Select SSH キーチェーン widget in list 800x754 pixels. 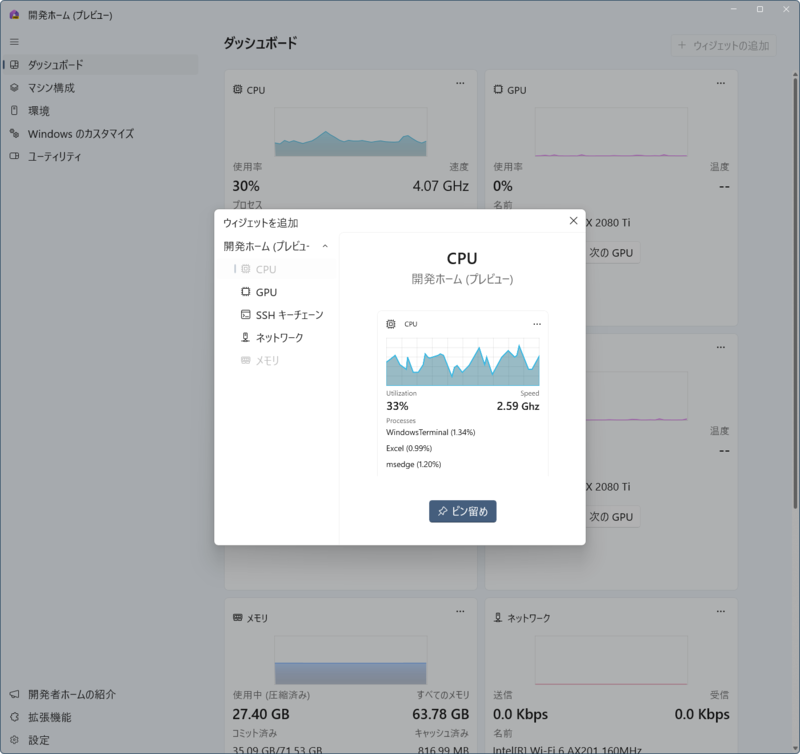pyautogui.click(x=278, y=315)
